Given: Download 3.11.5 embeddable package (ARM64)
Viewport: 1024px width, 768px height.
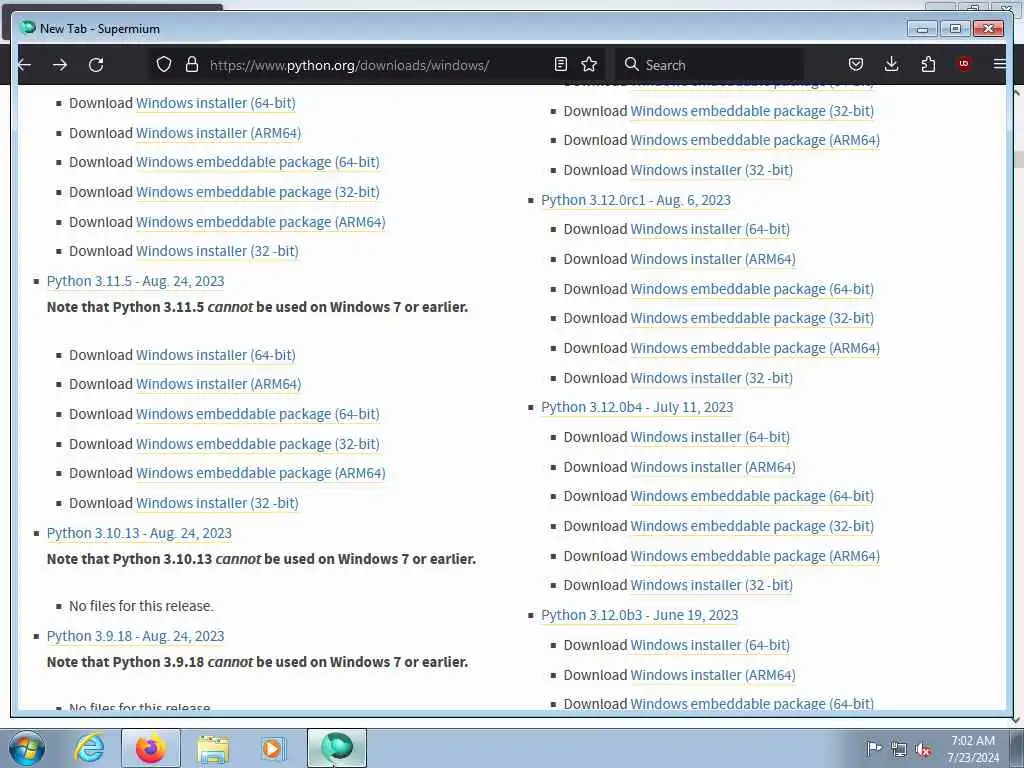Looking at the screenshot, I should [x=261, y=473].
